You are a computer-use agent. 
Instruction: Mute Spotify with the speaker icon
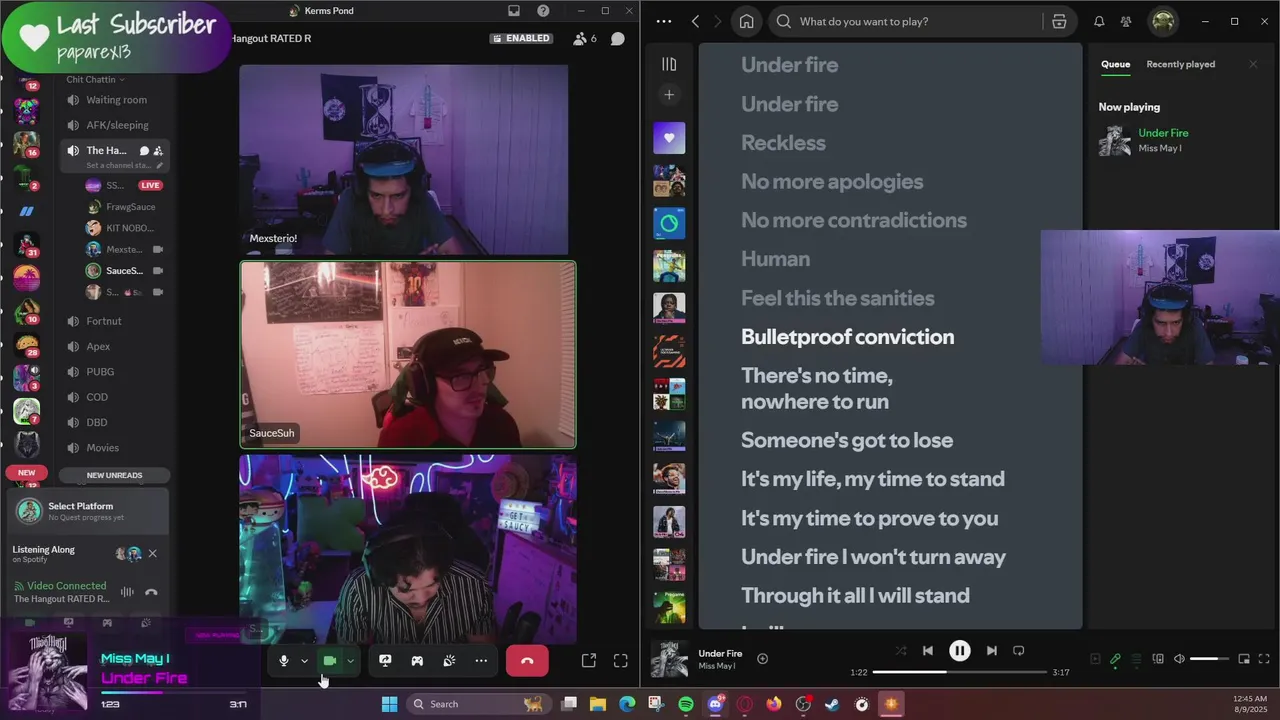[x=1179, y=659]
